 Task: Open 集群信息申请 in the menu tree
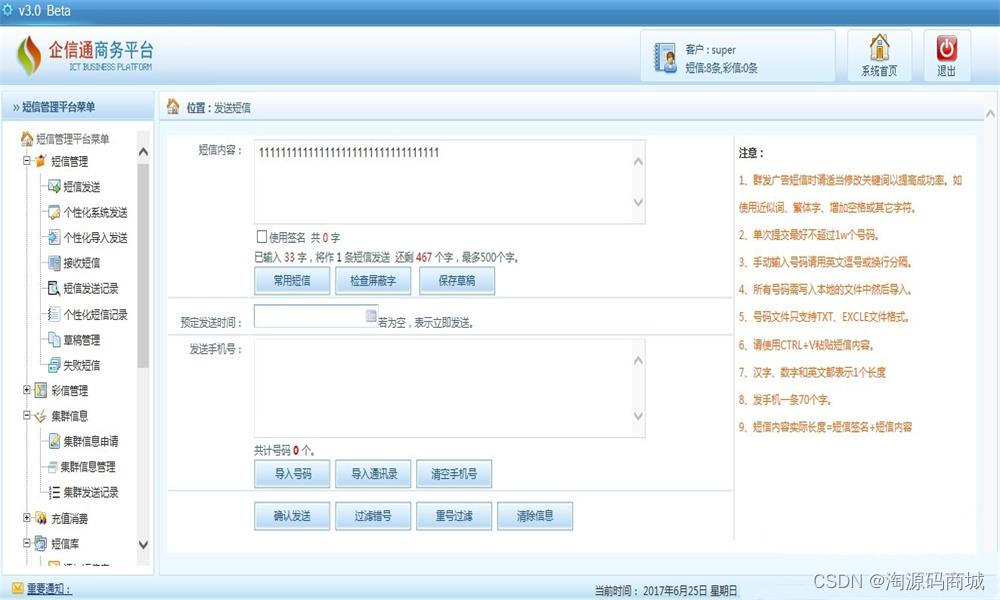click(91, 441)
